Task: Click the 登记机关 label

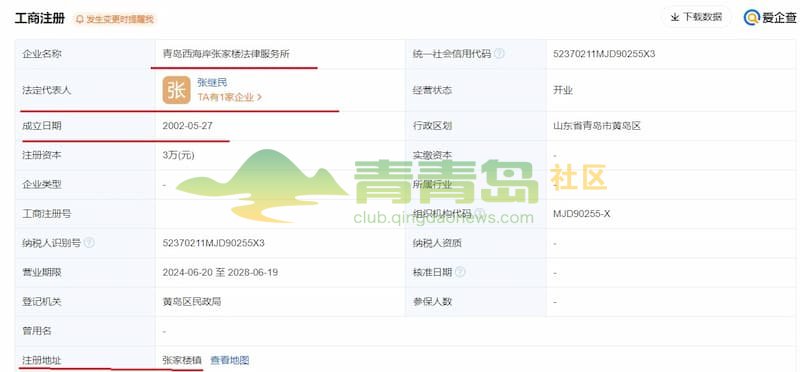Action: pos(42,302)
